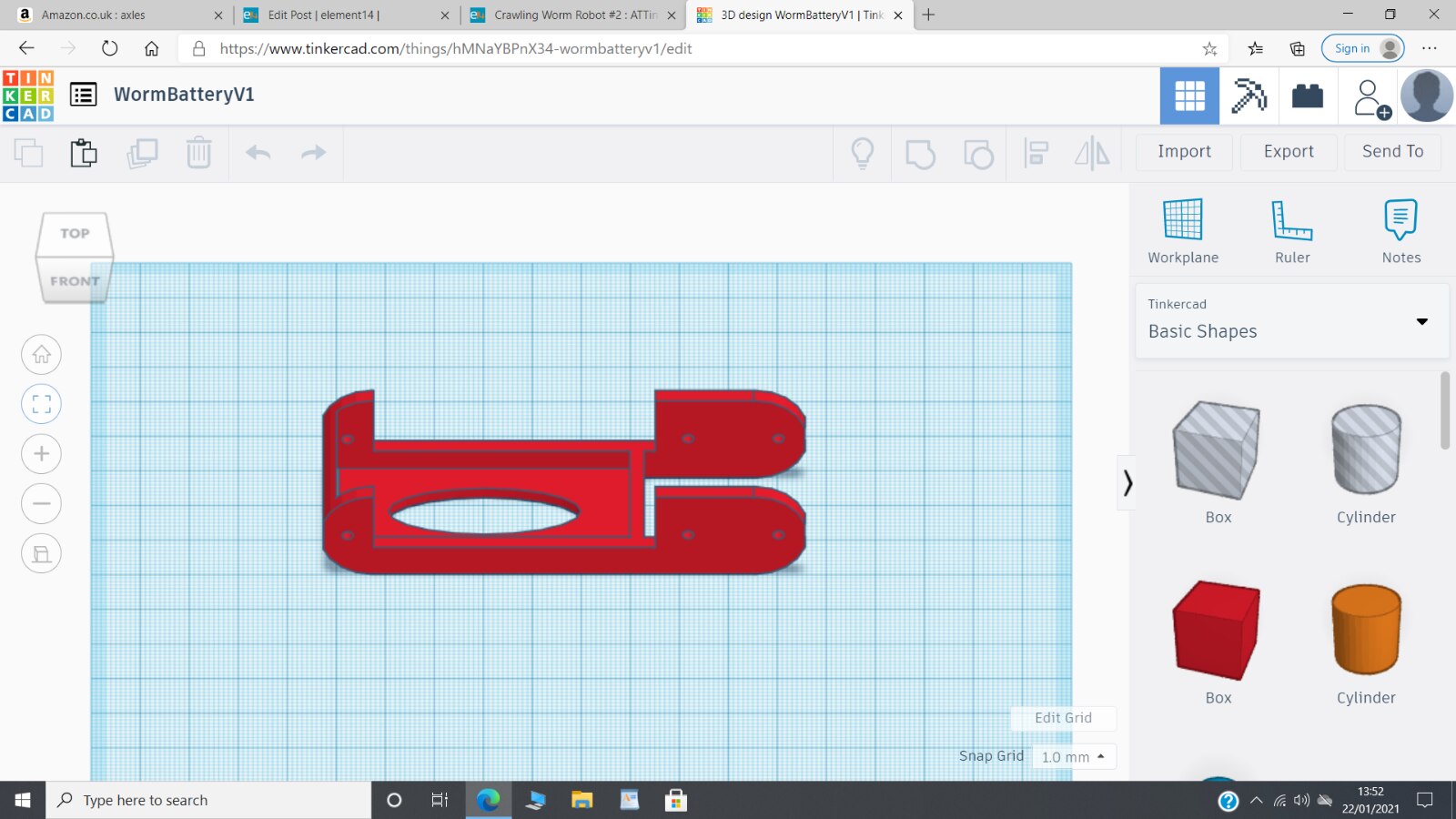
Task: Open the Blocks mode icon
Action: point(1249,96)
